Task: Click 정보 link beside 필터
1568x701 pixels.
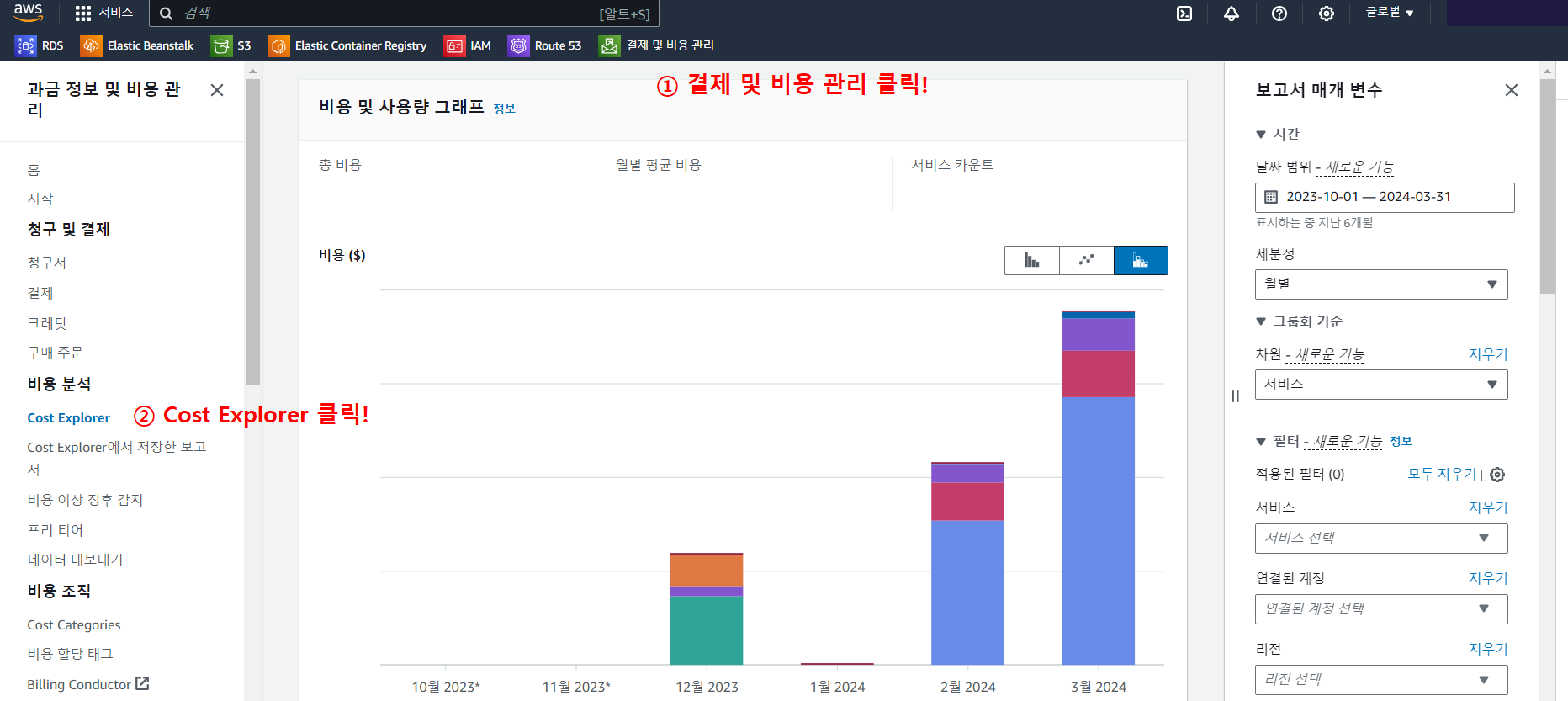Action: click(x=1401, y=441)
